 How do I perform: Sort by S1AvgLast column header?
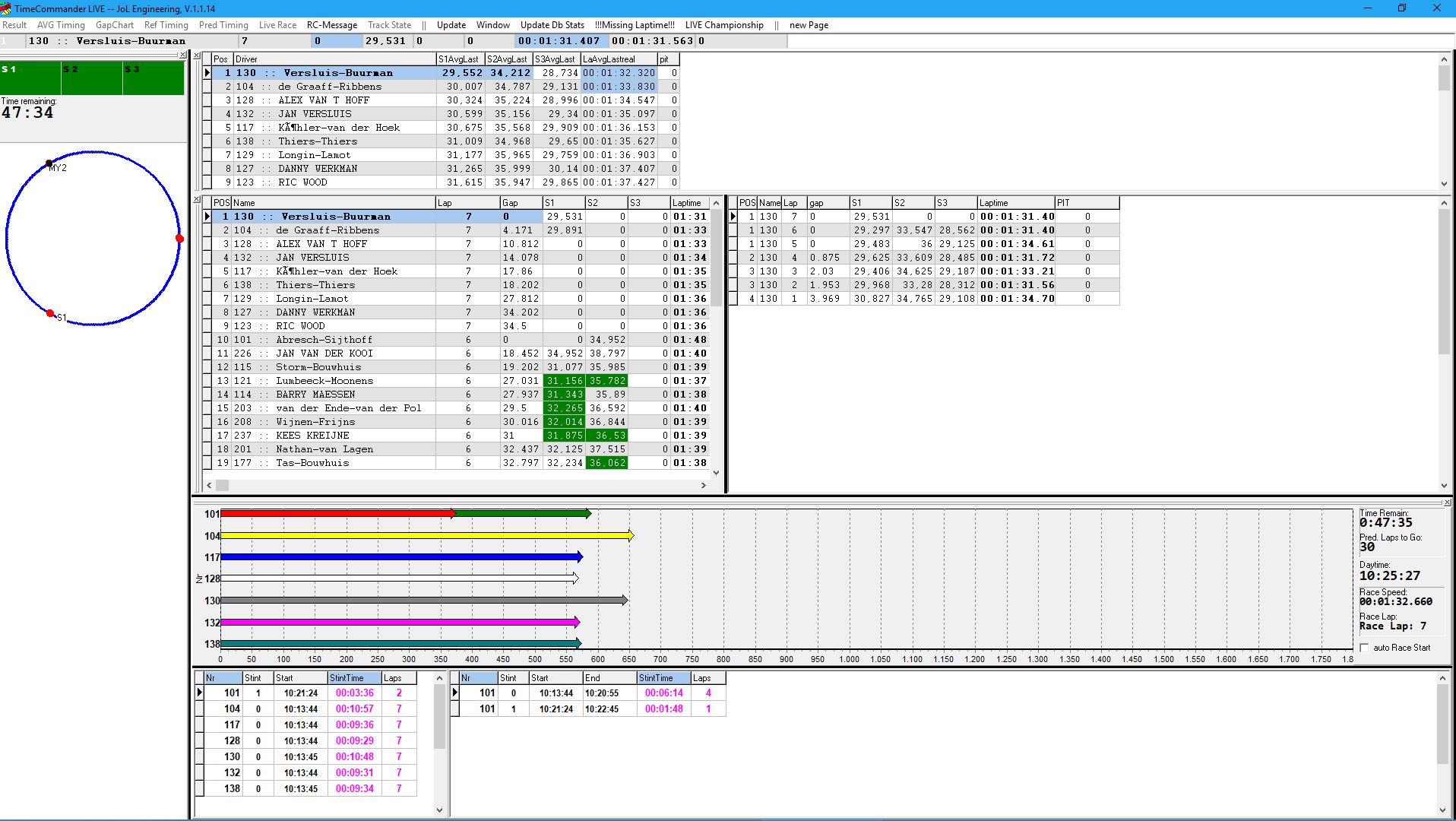pos(461,59)
